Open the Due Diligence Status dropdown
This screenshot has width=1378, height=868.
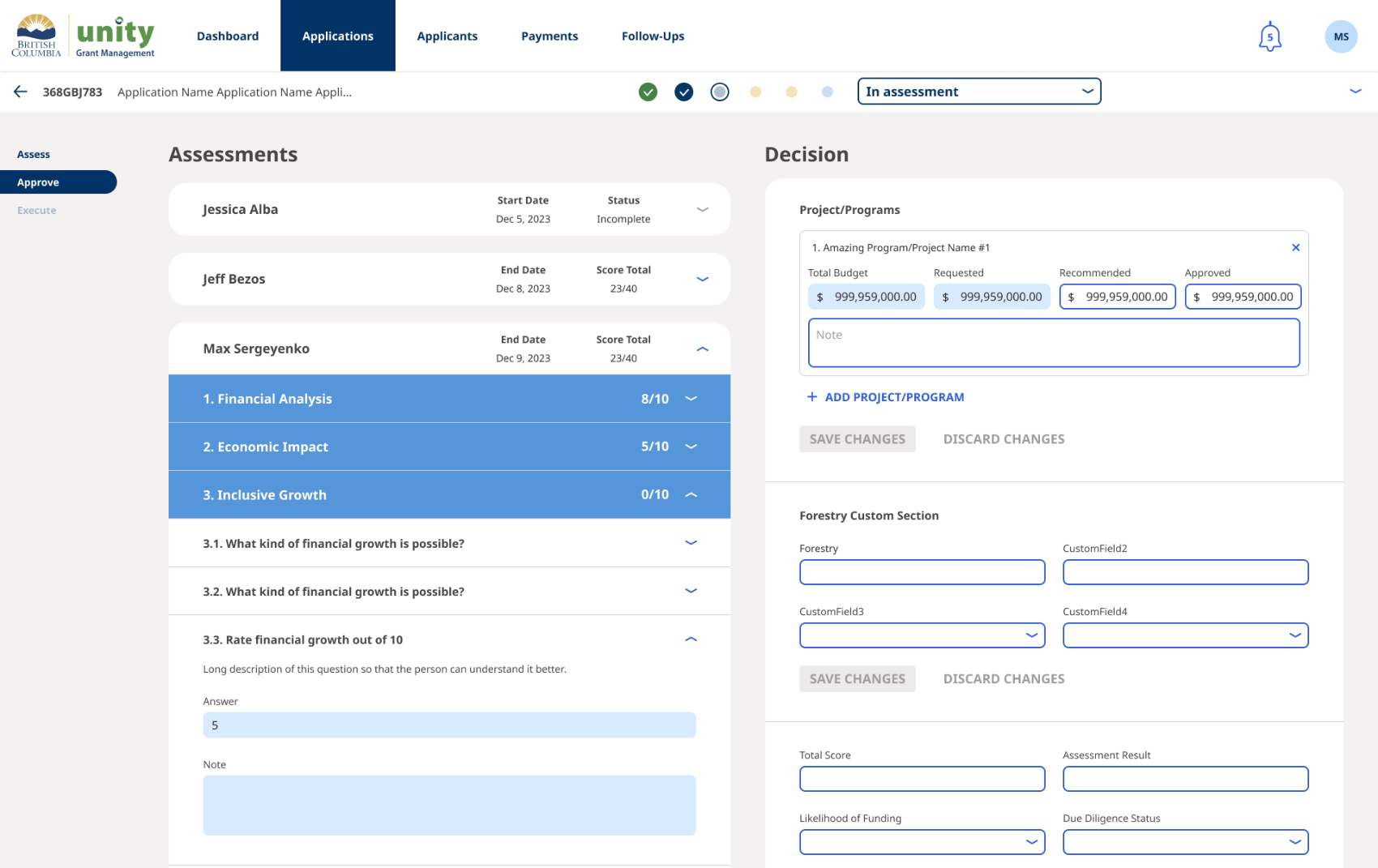pos(1185,842)
